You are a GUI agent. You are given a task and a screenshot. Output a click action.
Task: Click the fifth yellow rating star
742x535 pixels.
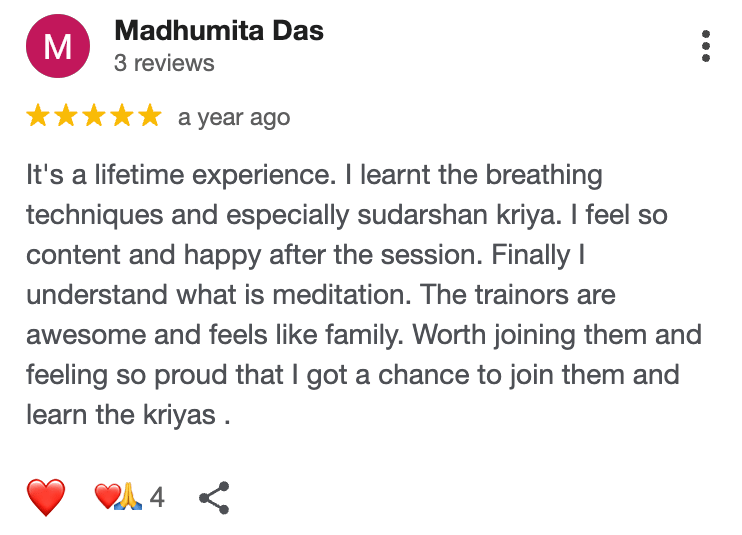coord(150,115)
